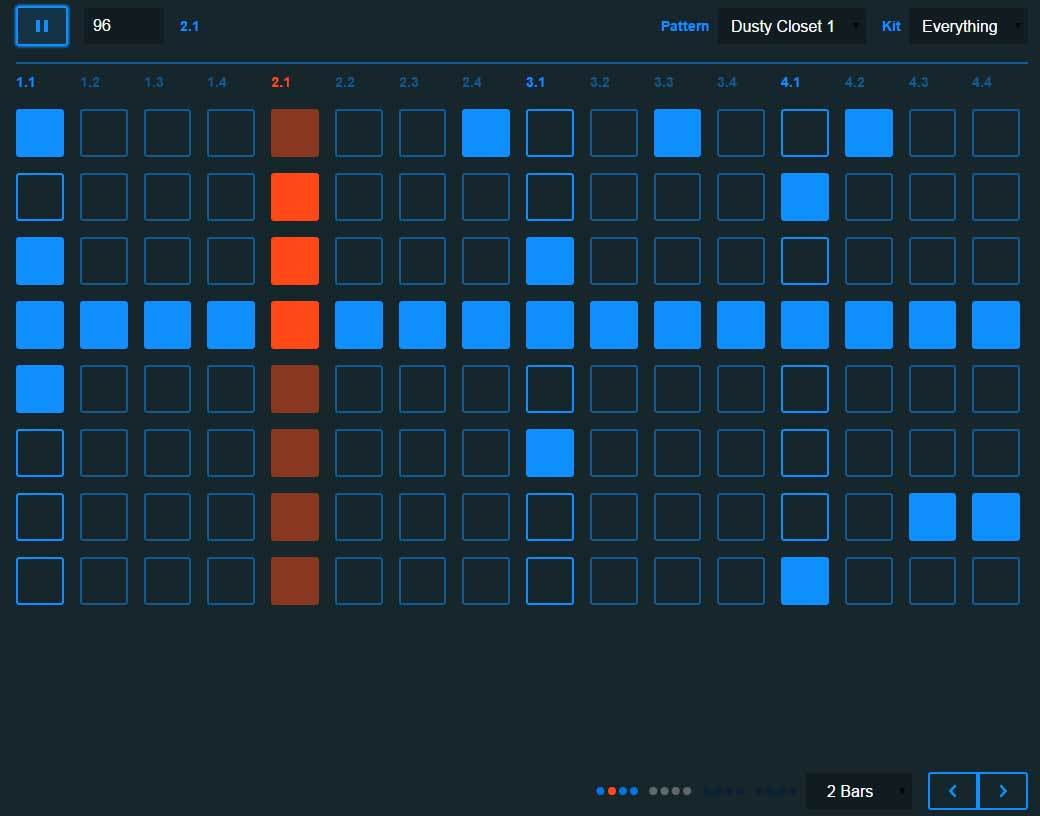This screenshot has height=816, width=1040.
Task: Click the 2.1 position readout beside tempo
Action: point(189,26)
